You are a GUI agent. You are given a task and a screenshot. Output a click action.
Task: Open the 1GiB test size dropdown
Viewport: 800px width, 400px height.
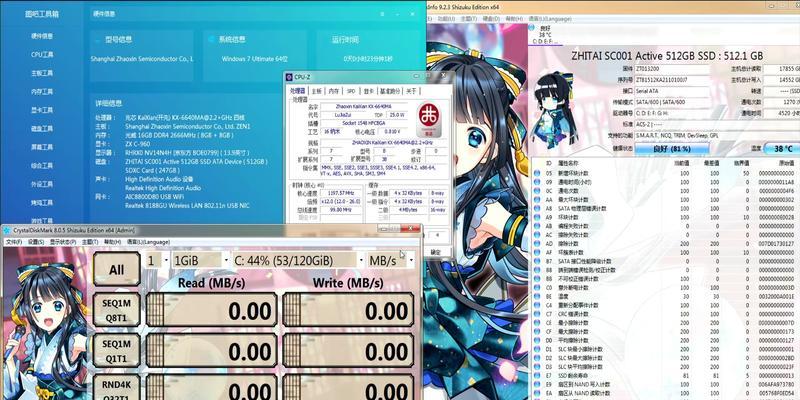point(199,261)
